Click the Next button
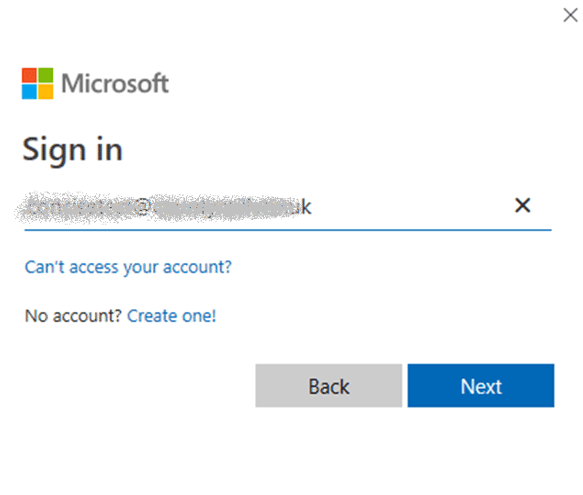583x495 pixels. pos(481,386)
